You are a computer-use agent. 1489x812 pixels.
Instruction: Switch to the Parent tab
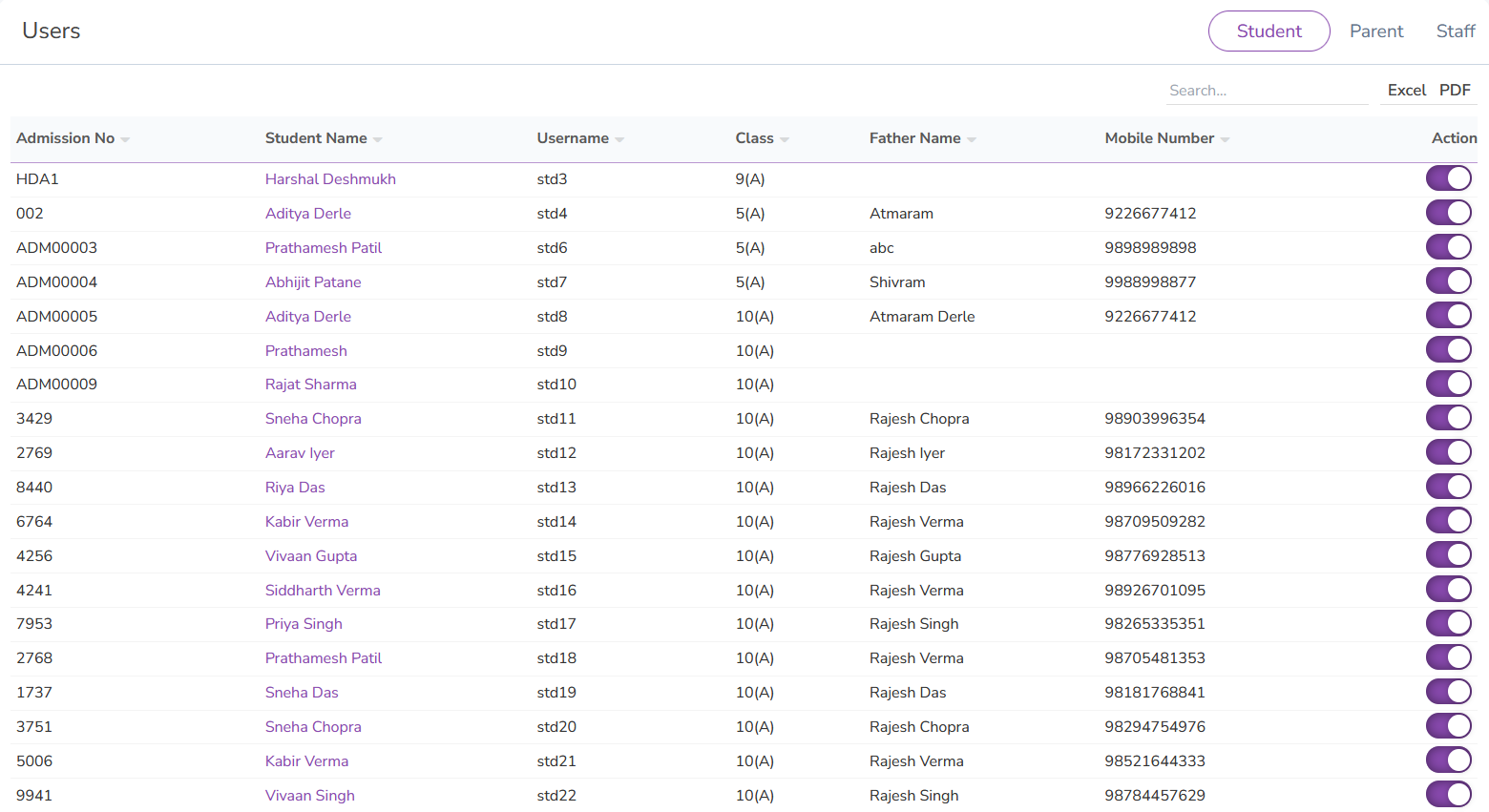tap(1376, 31)
